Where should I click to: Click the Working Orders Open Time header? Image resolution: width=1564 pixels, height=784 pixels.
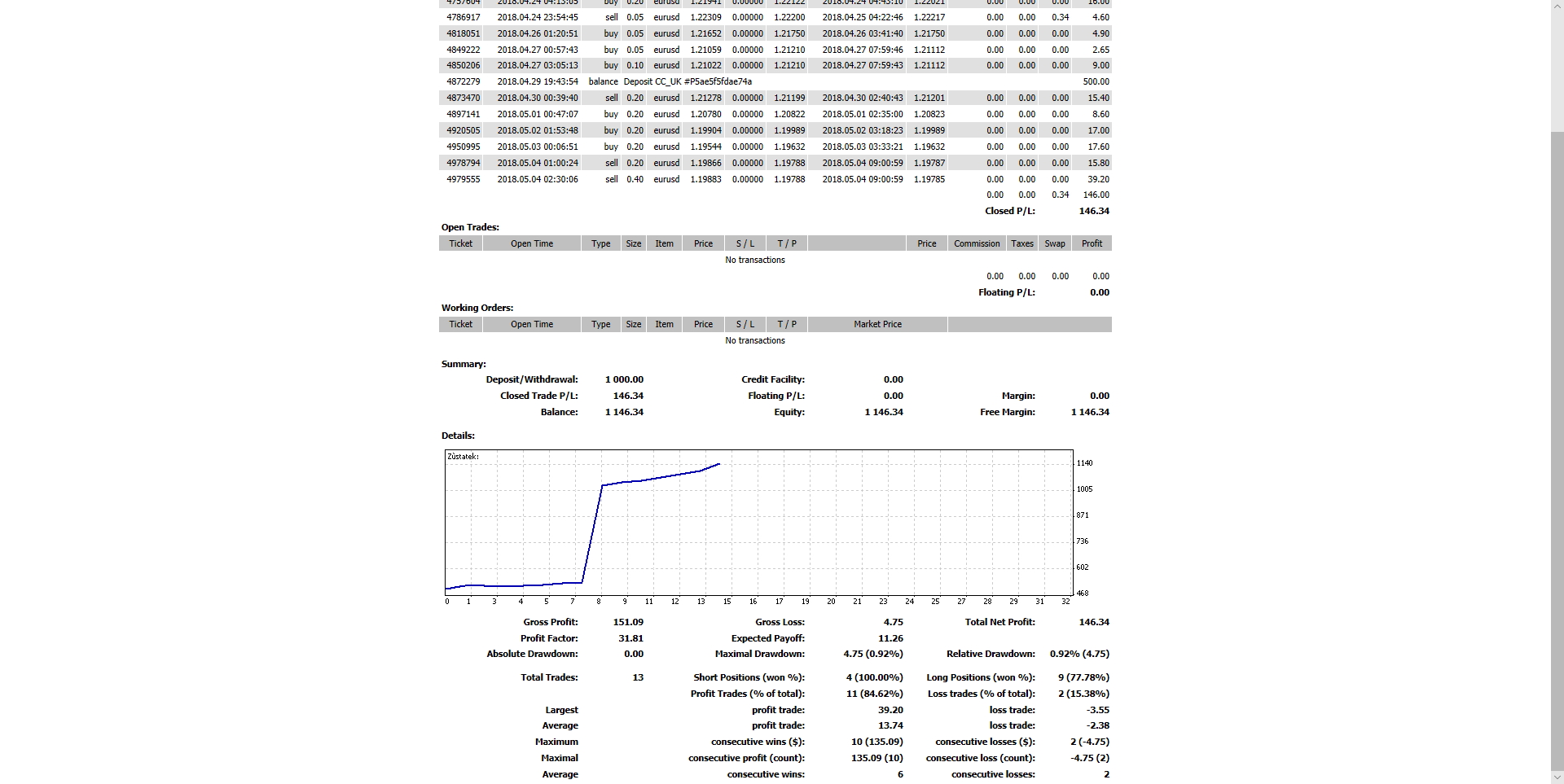532,324
